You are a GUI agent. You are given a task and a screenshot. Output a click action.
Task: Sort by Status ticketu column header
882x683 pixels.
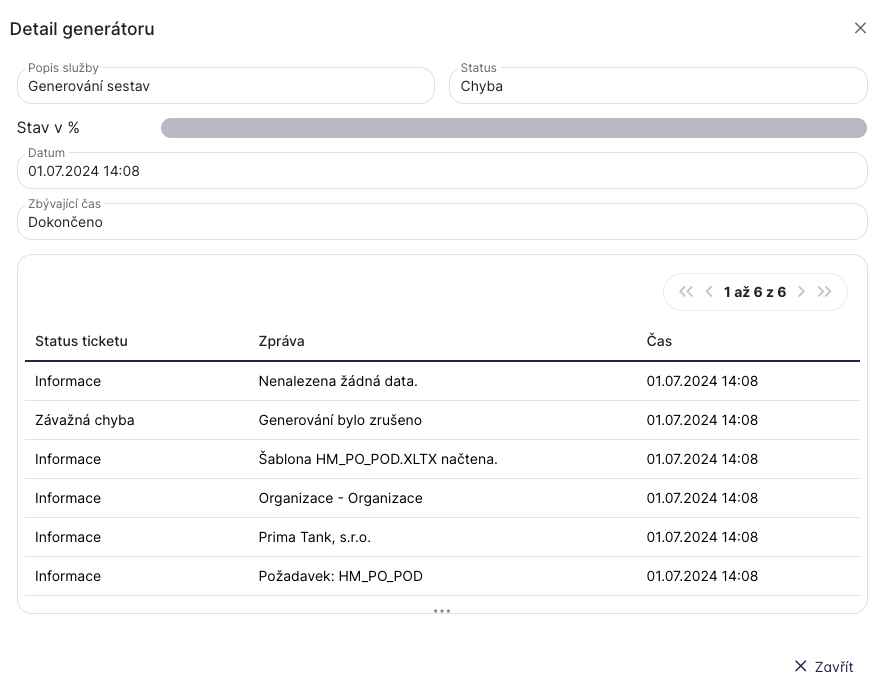[x=81, y=341]
